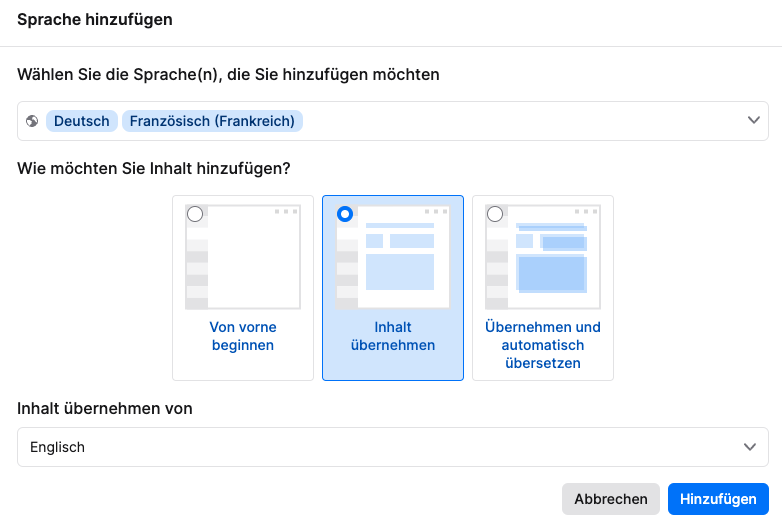This screenshot has width=782, height=521.
Task: Click 'Übernehmen und automatisch übersetzen' label
Action: pos(543,345)
